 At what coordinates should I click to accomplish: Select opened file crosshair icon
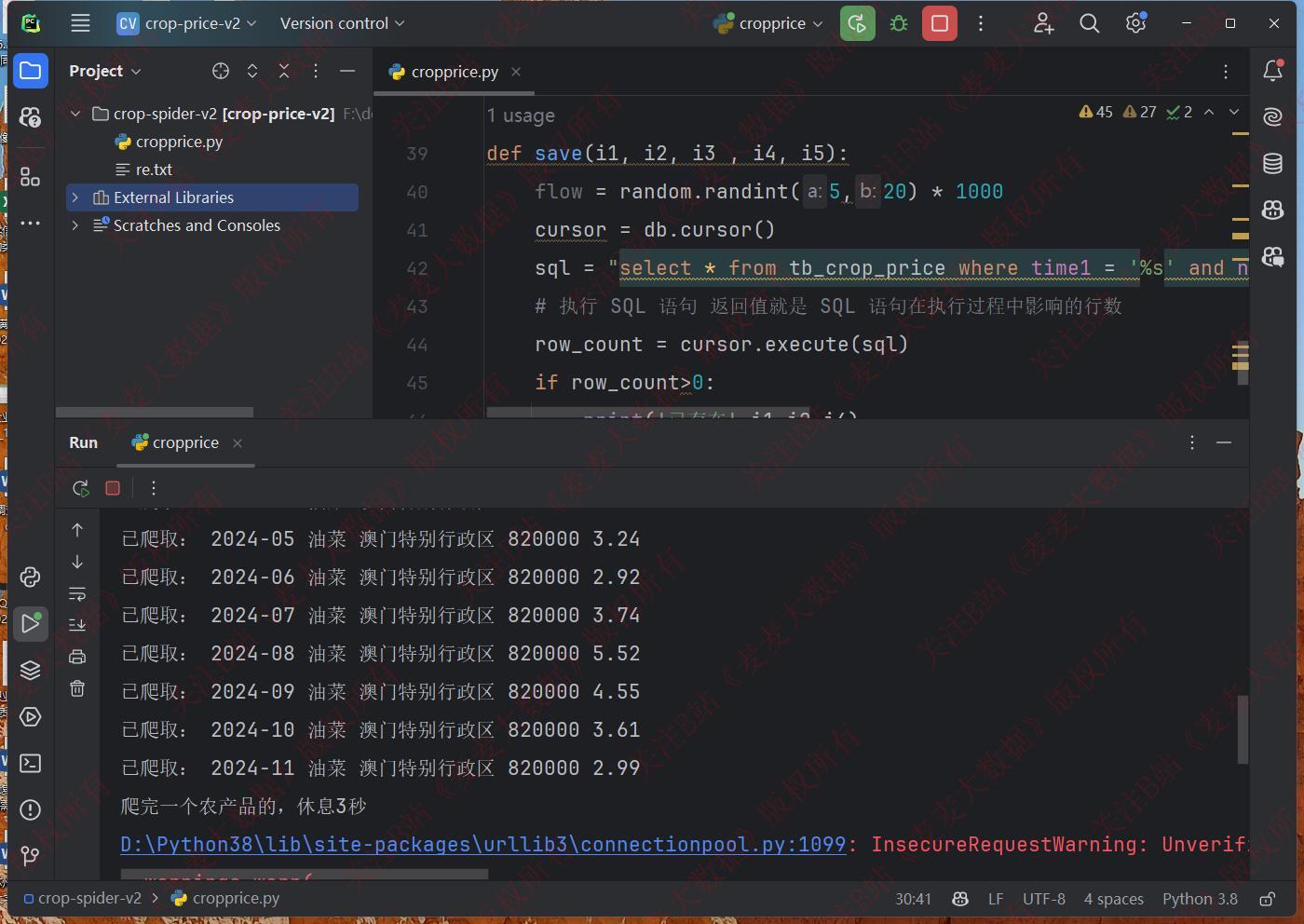tap(221, 71)
